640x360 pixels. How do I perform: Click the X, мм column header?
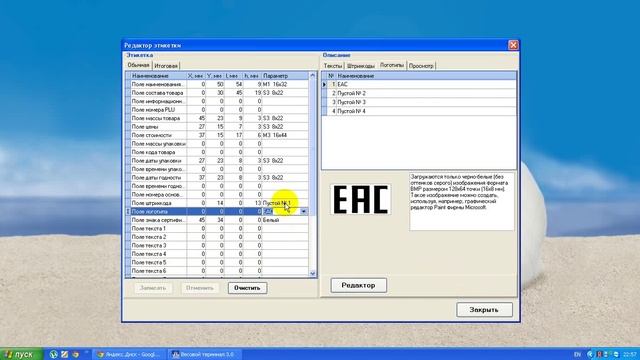[196, 76]
